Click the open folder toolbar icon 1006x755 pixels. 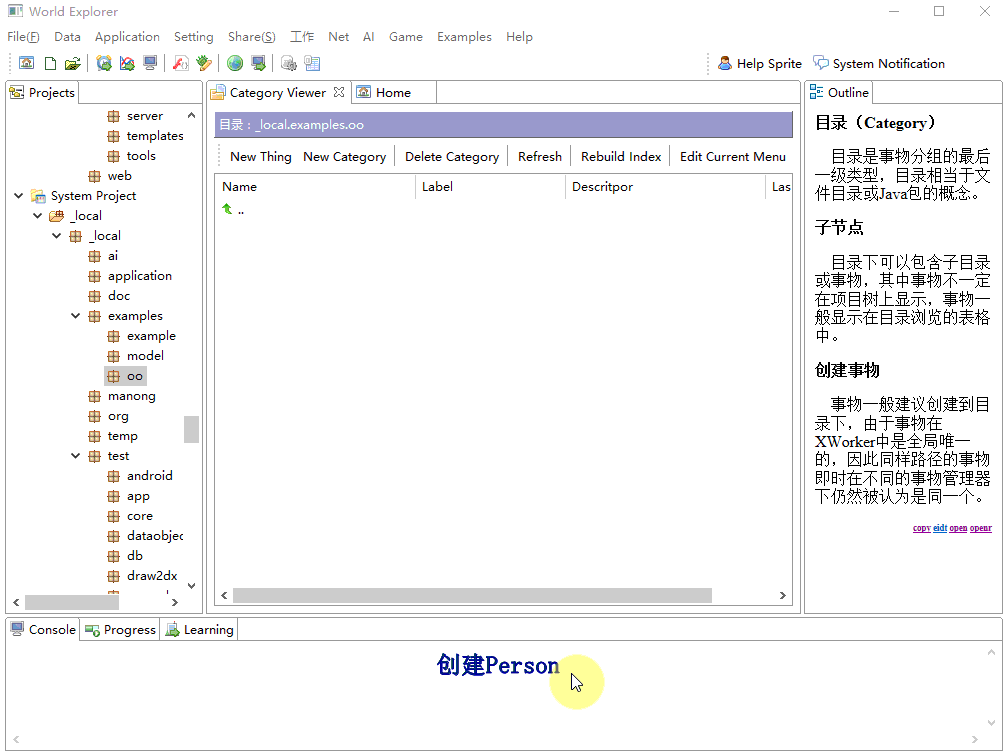click(72, 63)
